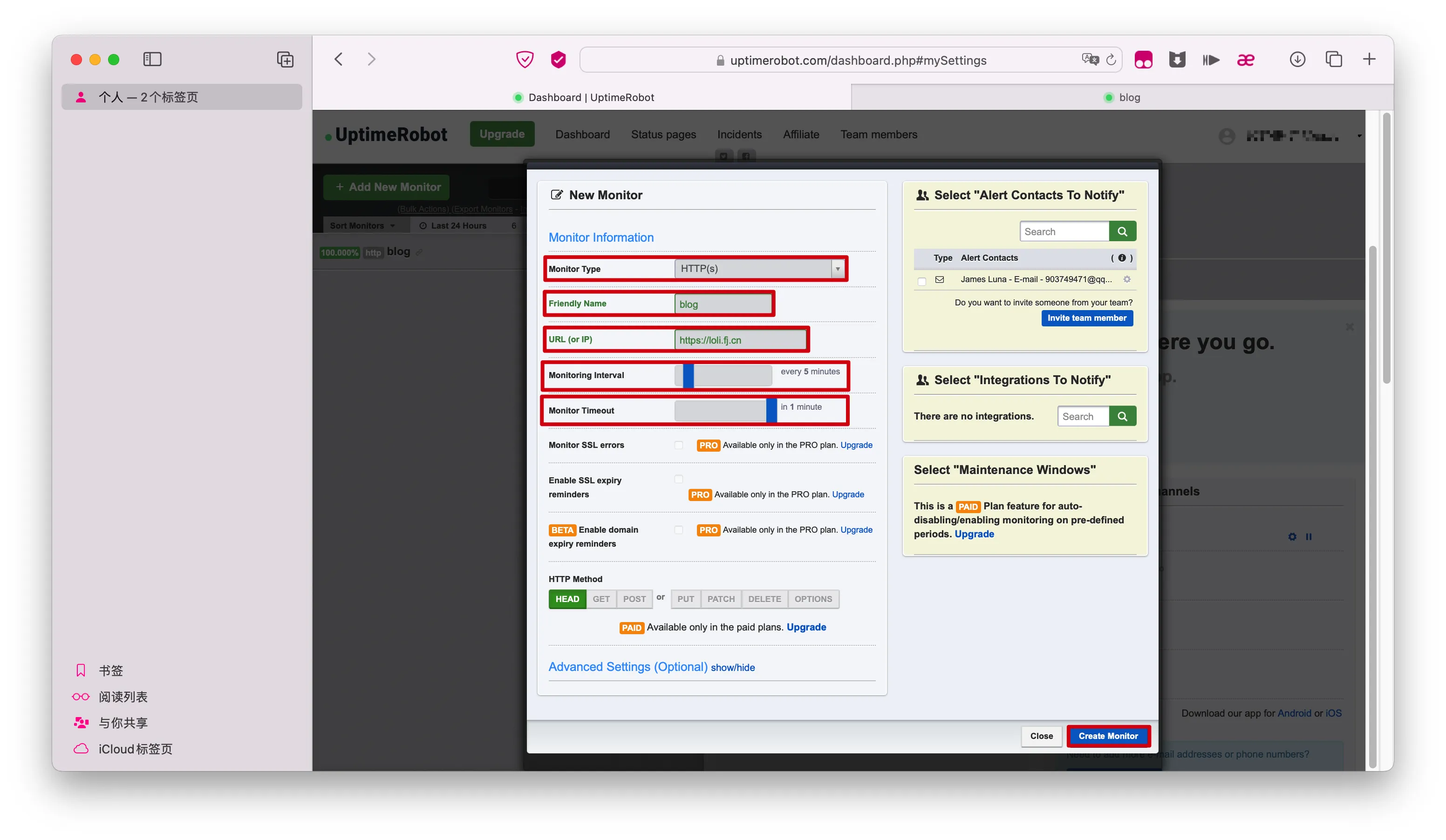This screenshot has height=840, width=1446.
Task: Select the POST HTTP method
Action: [x=634, y=599]
